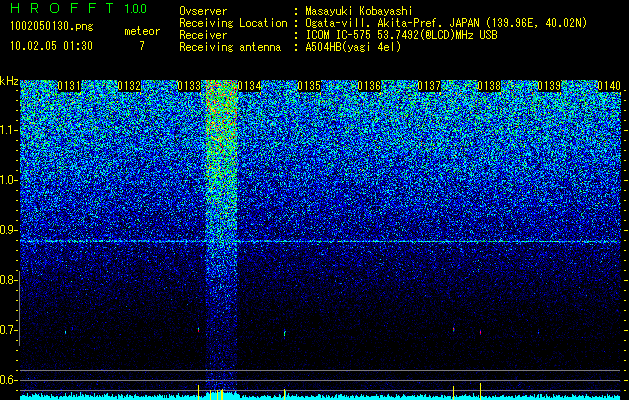629x400 pixels.
Task: Click the cyan meteor echo between 0134 and 0135
Action: tap(284, 333)
